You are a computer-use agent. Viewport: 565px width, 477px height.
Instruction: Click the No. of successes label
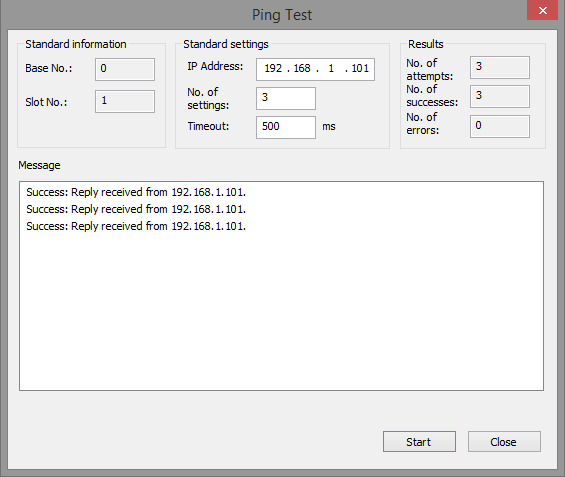click(432, 96)
